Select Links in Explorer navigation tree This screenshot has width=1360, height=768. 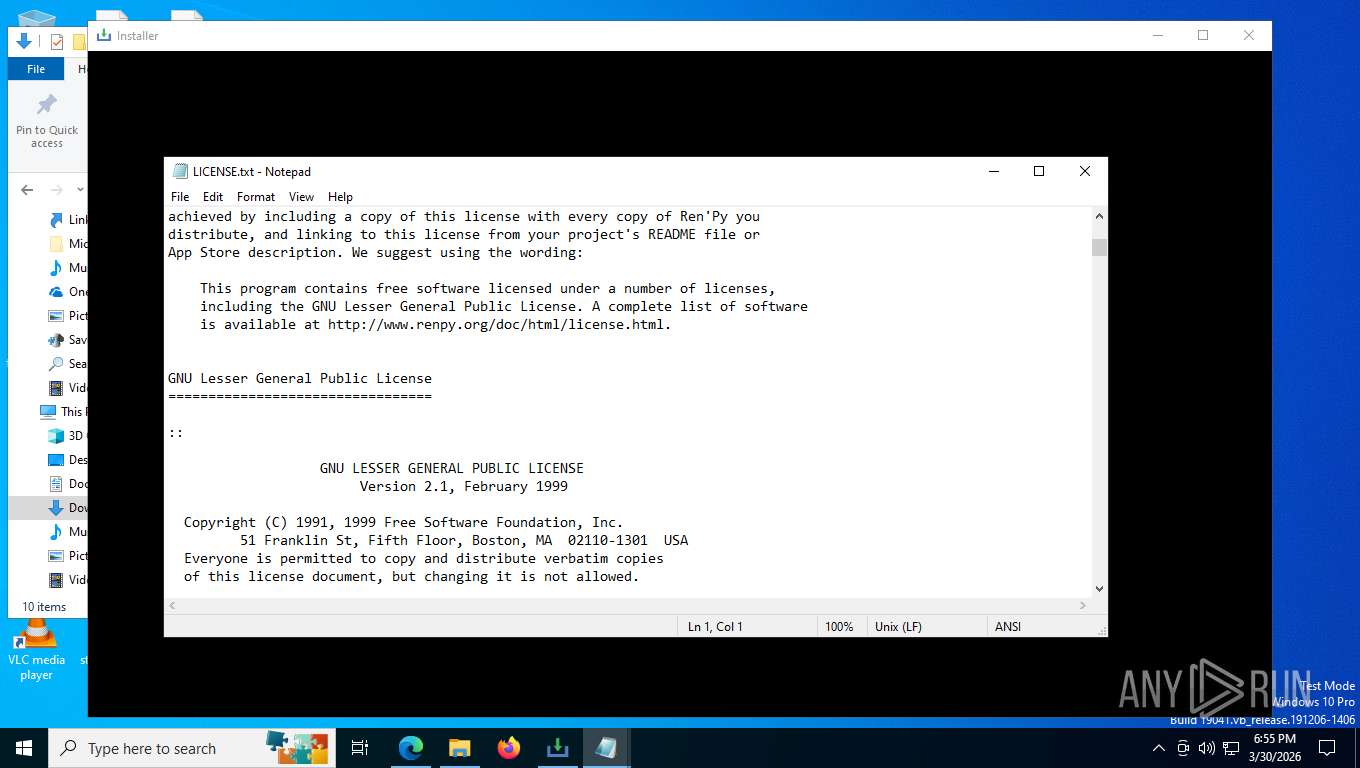coord(68,220)
